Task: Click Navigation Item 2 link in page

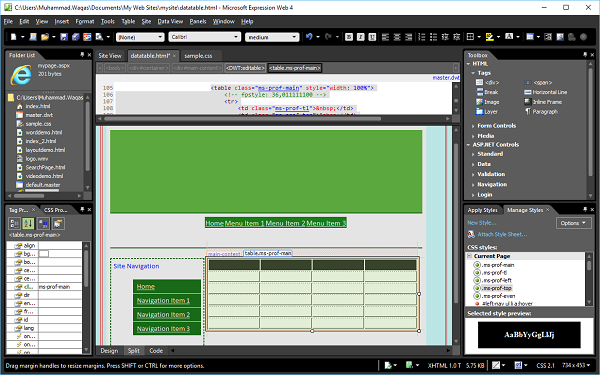Action: pos(163,315)
